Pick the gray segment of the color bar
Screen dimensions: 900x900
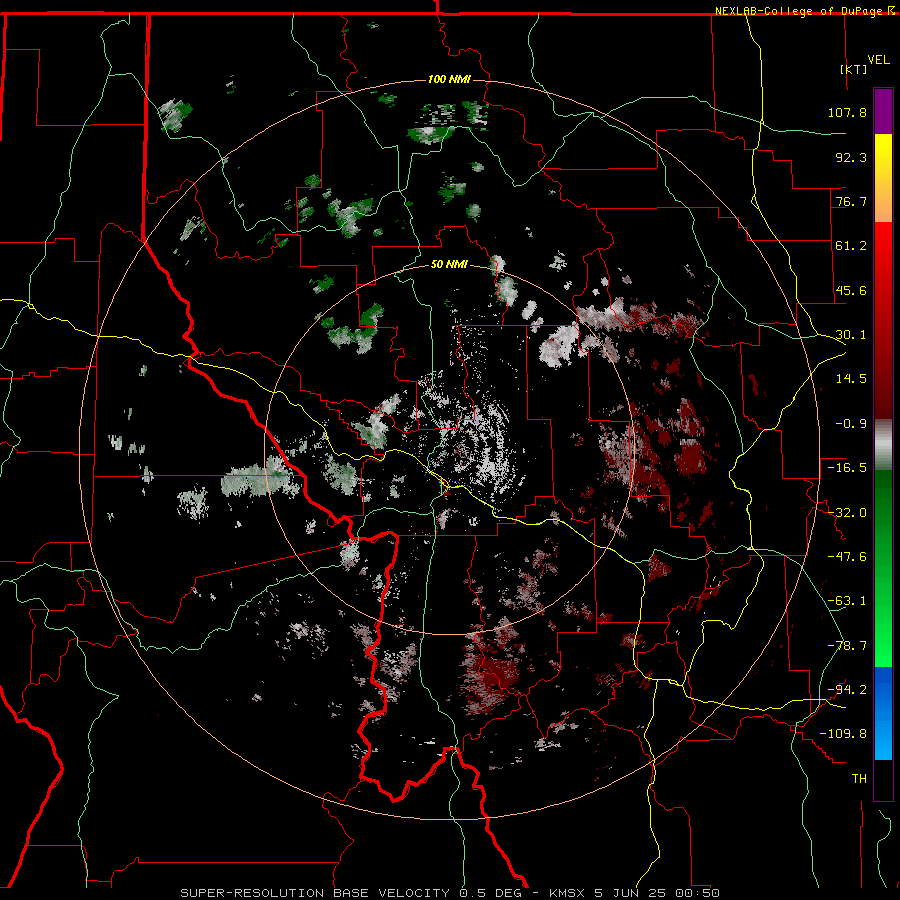[883, 445]
